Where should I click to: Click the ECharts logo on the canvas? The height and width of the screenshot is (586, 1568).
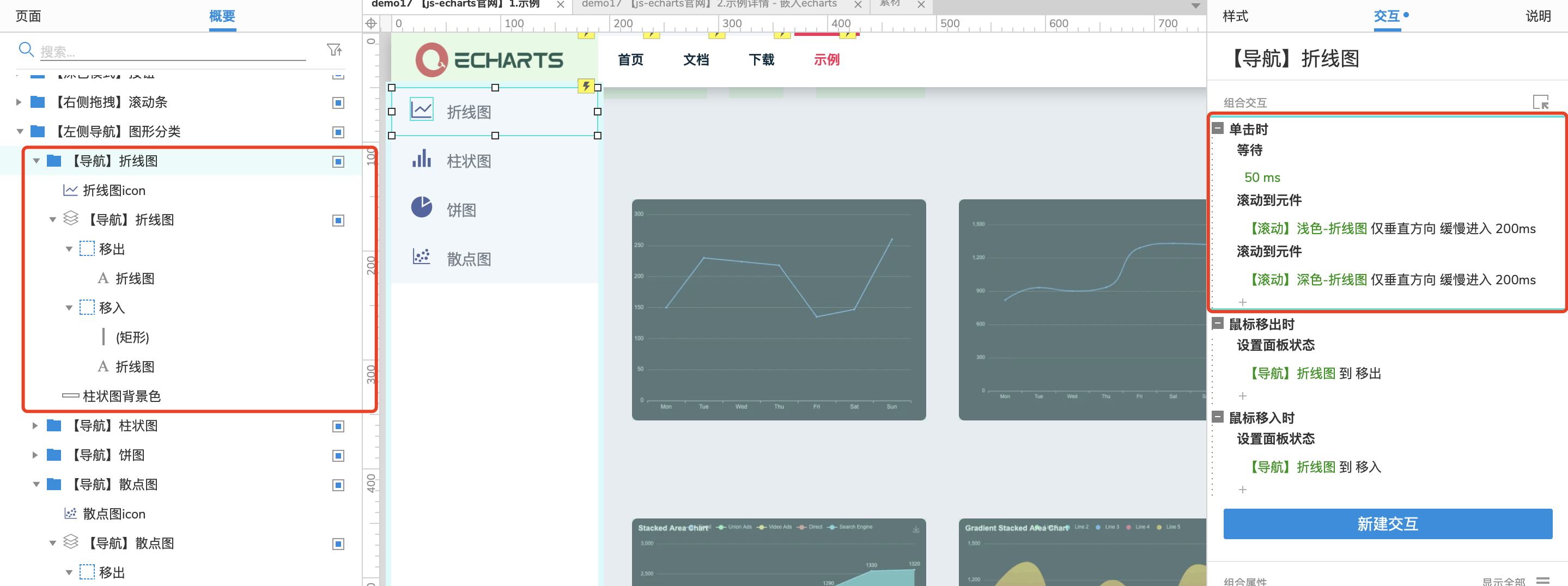(x=489, y=59)
